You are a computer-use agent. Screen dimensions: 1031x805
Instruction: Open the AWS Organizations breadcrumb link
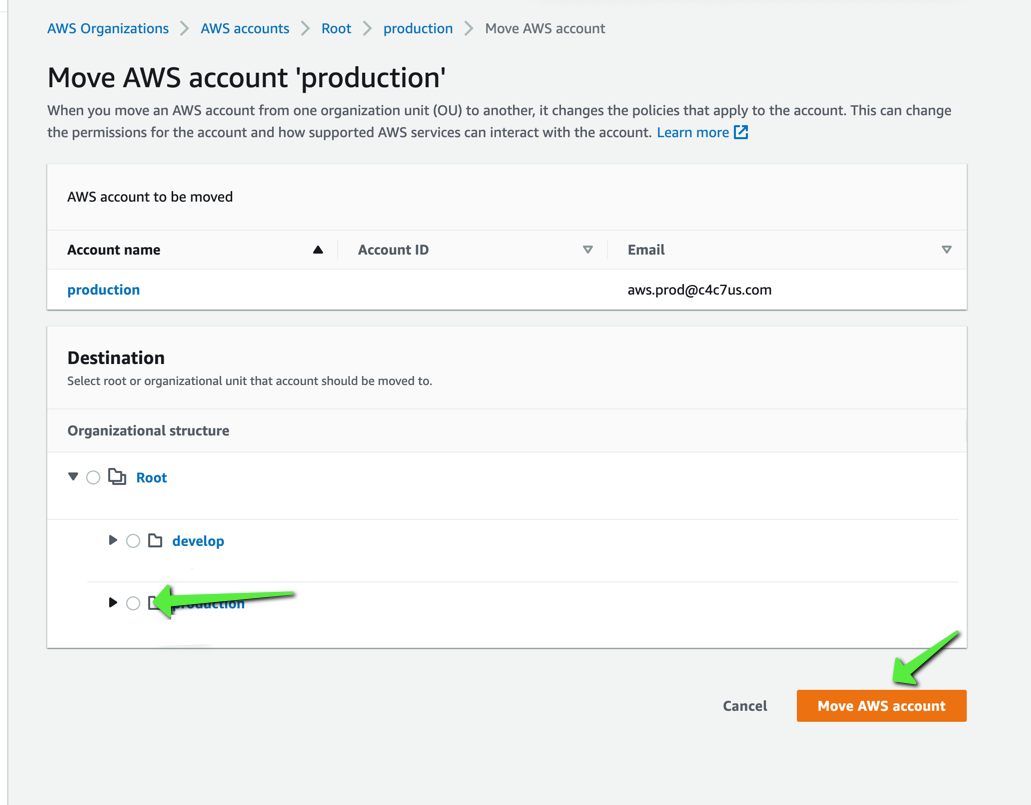click(x=108, y=28)
